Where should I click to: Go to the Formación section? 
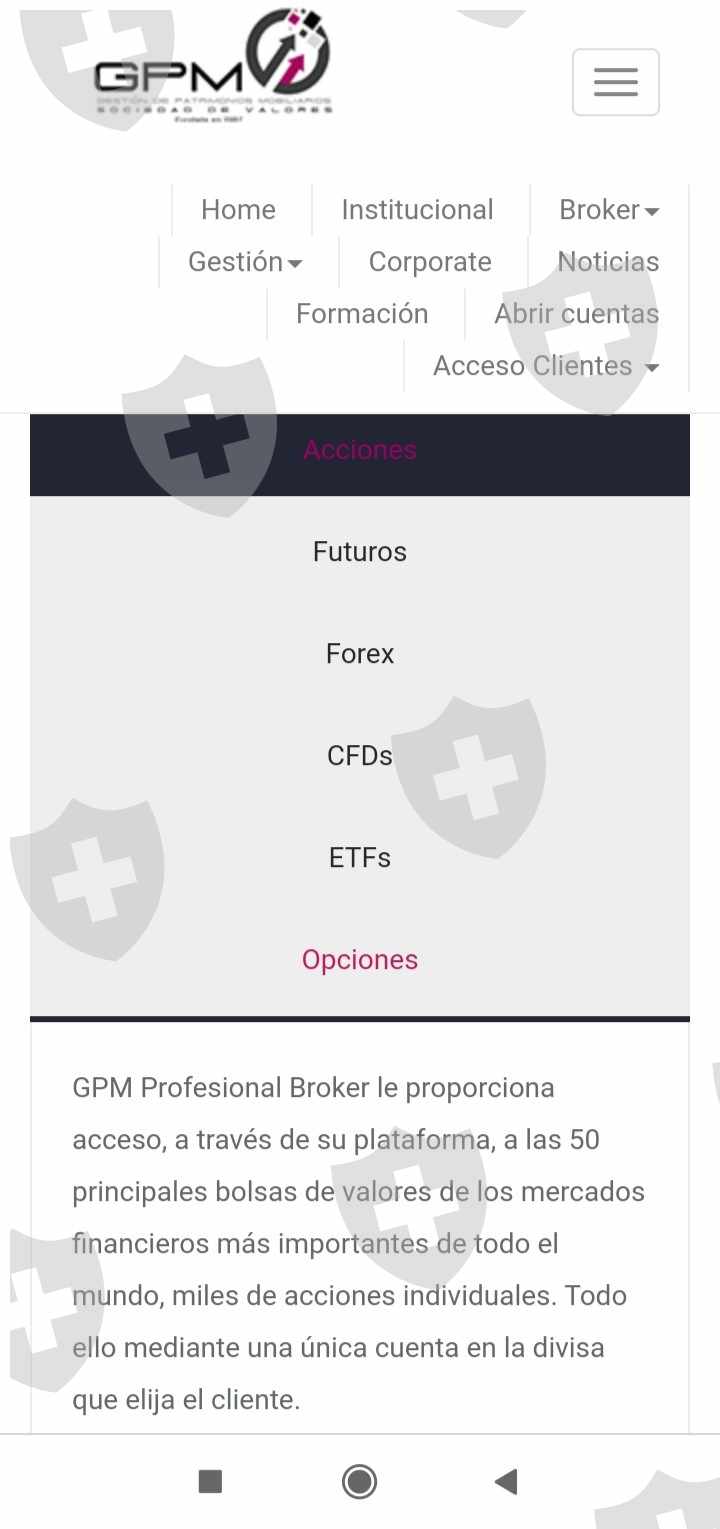362,314
